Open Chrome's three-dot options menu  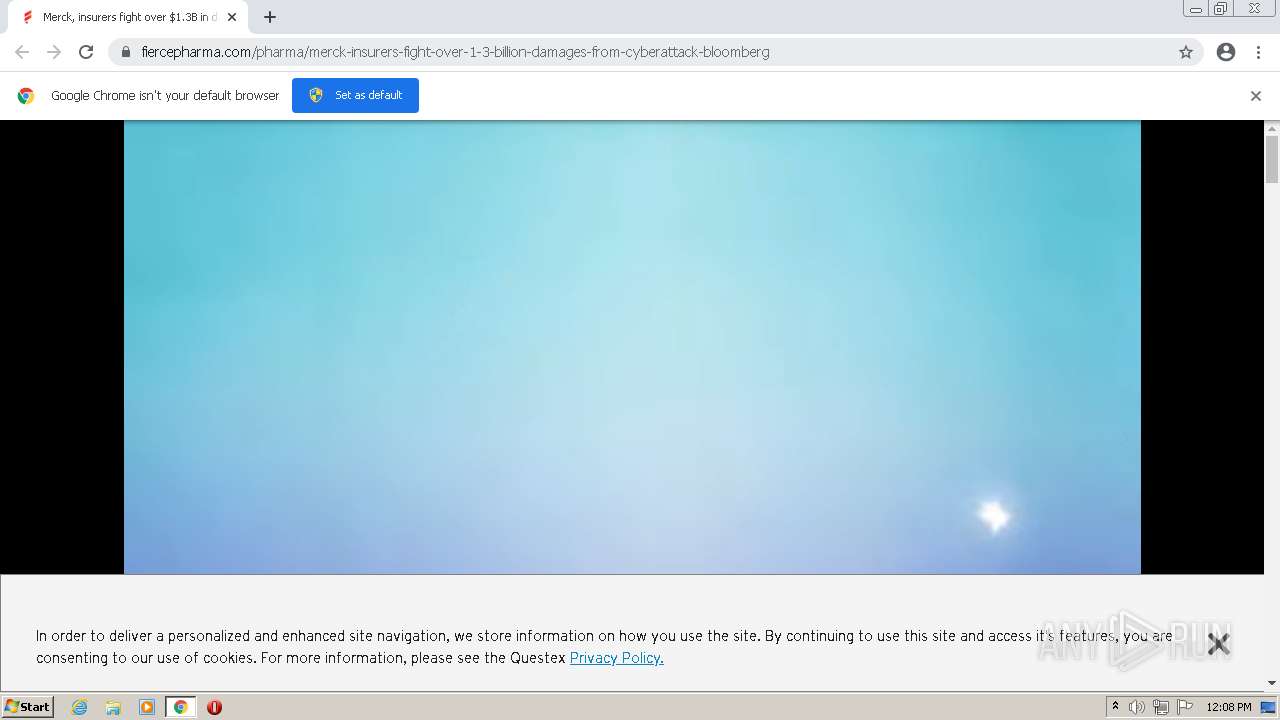pyautogui.click(x=1258, y=52)
